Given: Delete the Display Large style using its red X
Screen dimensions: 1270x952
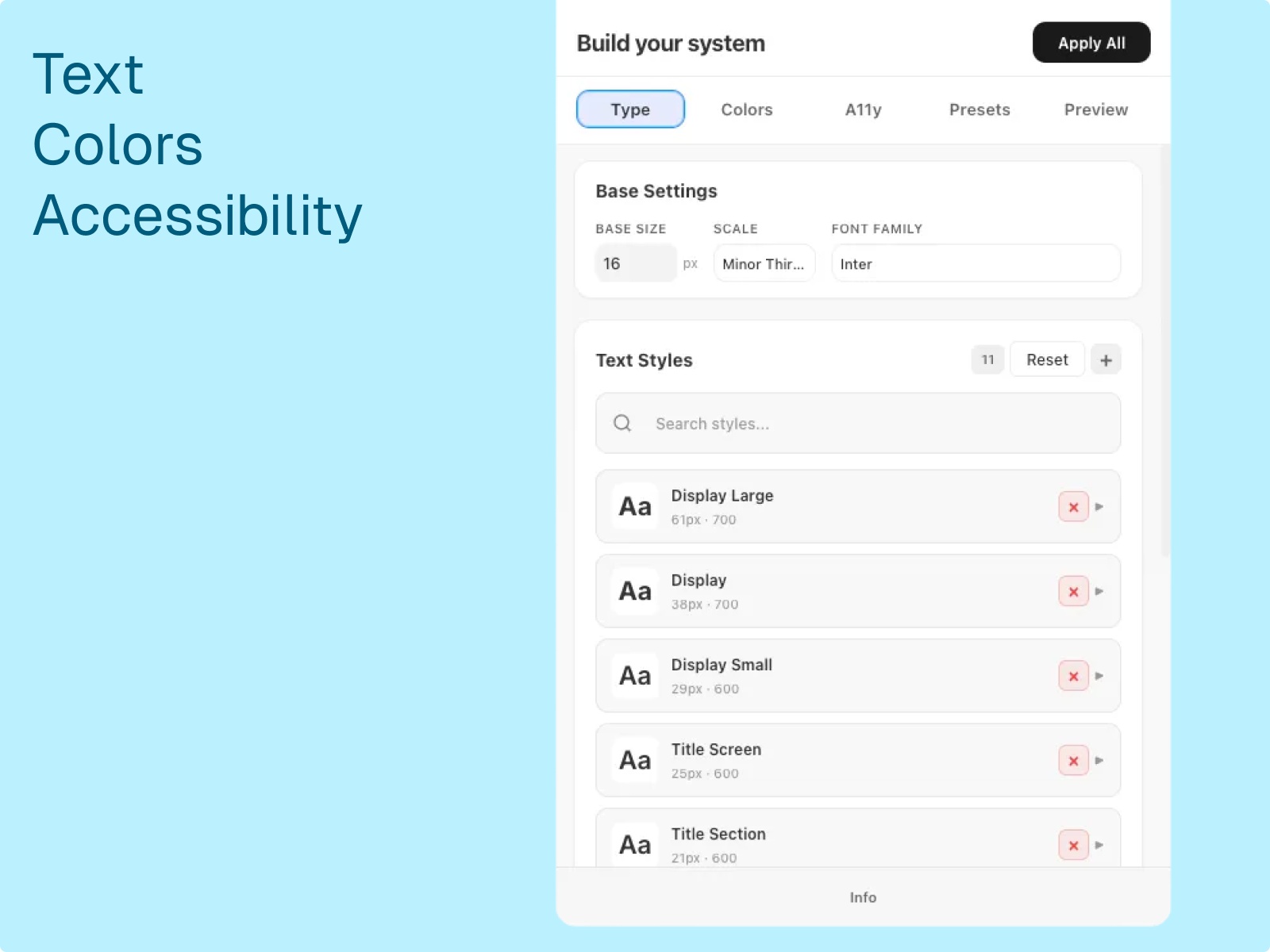Looking at the screenshot, I should click(x=1073, y=506).
